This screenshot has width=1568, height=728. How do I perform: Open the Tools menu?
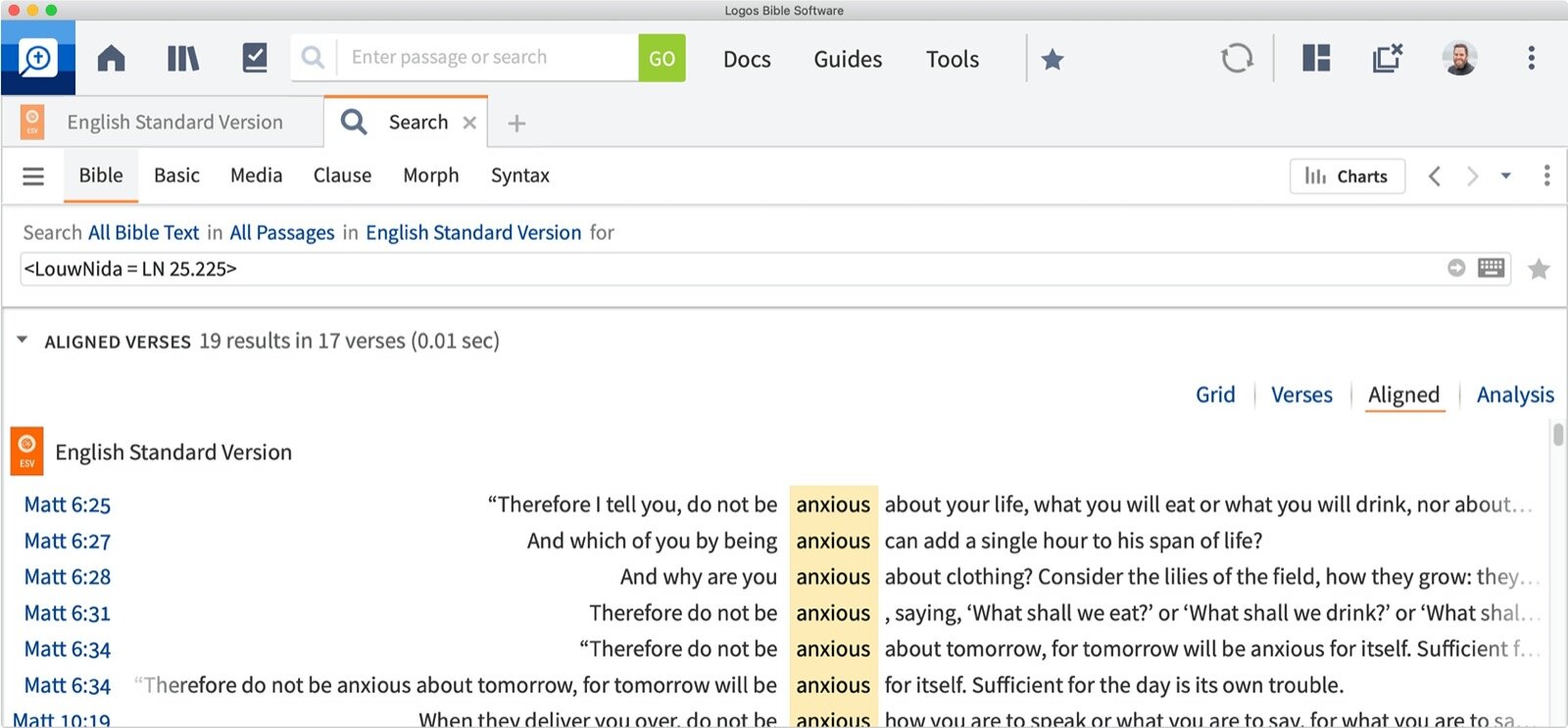tap(953, 60)
